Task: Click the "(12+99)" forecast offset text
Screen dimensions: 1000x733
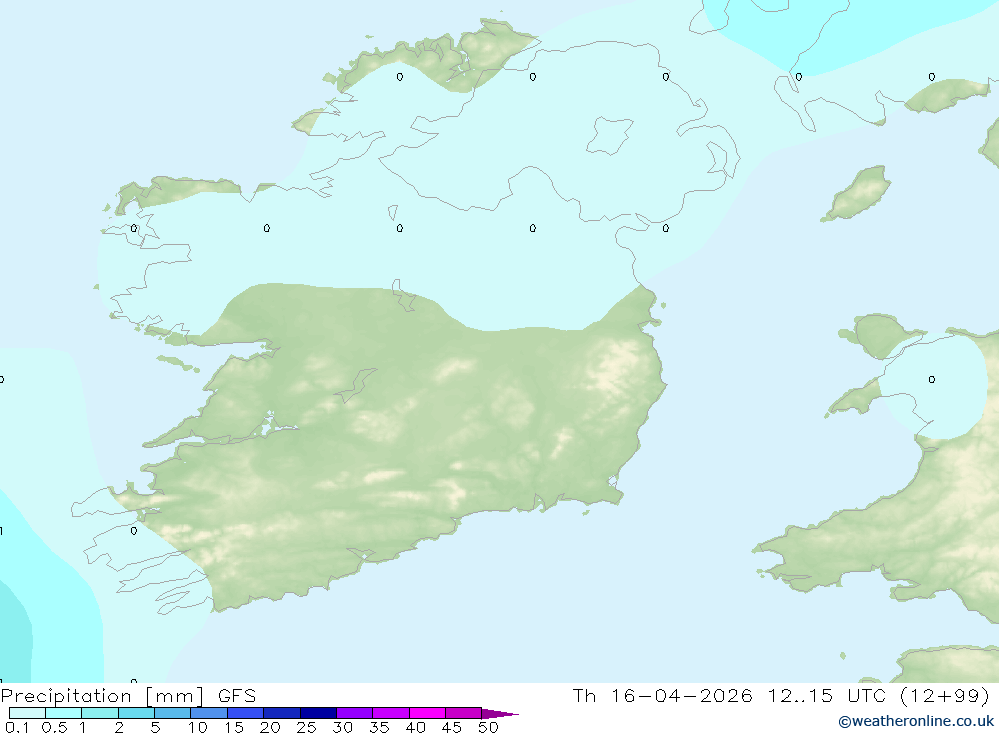Action: click(x=945, y=695)
